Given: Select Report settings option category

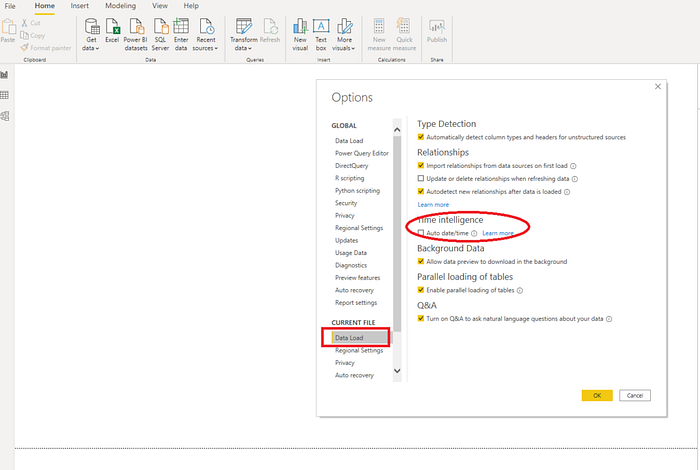Looking at the screenshot, I should point(356,303).
